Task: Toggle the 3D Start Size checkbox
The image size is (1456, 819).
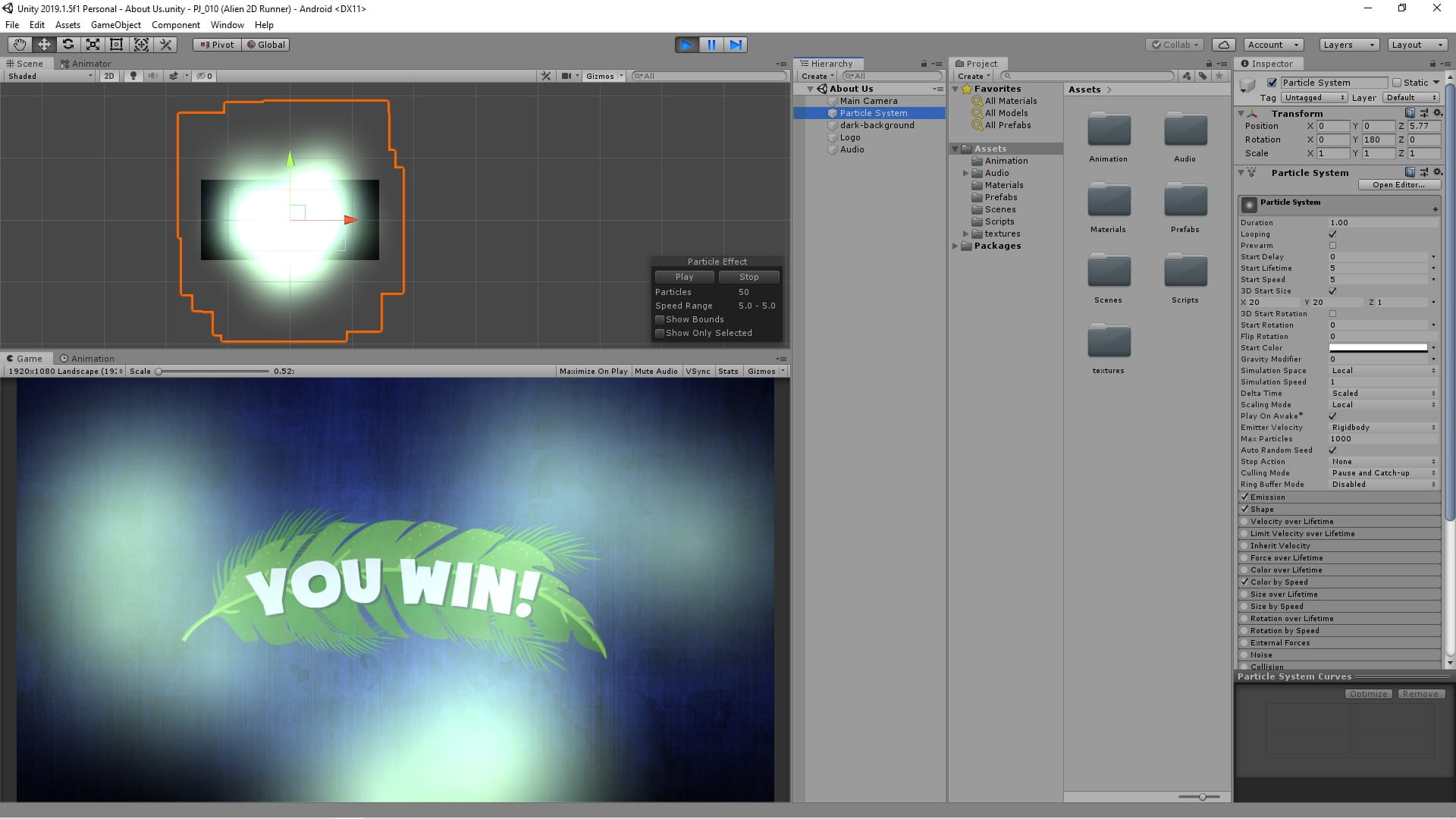Action: (1332, 291)
